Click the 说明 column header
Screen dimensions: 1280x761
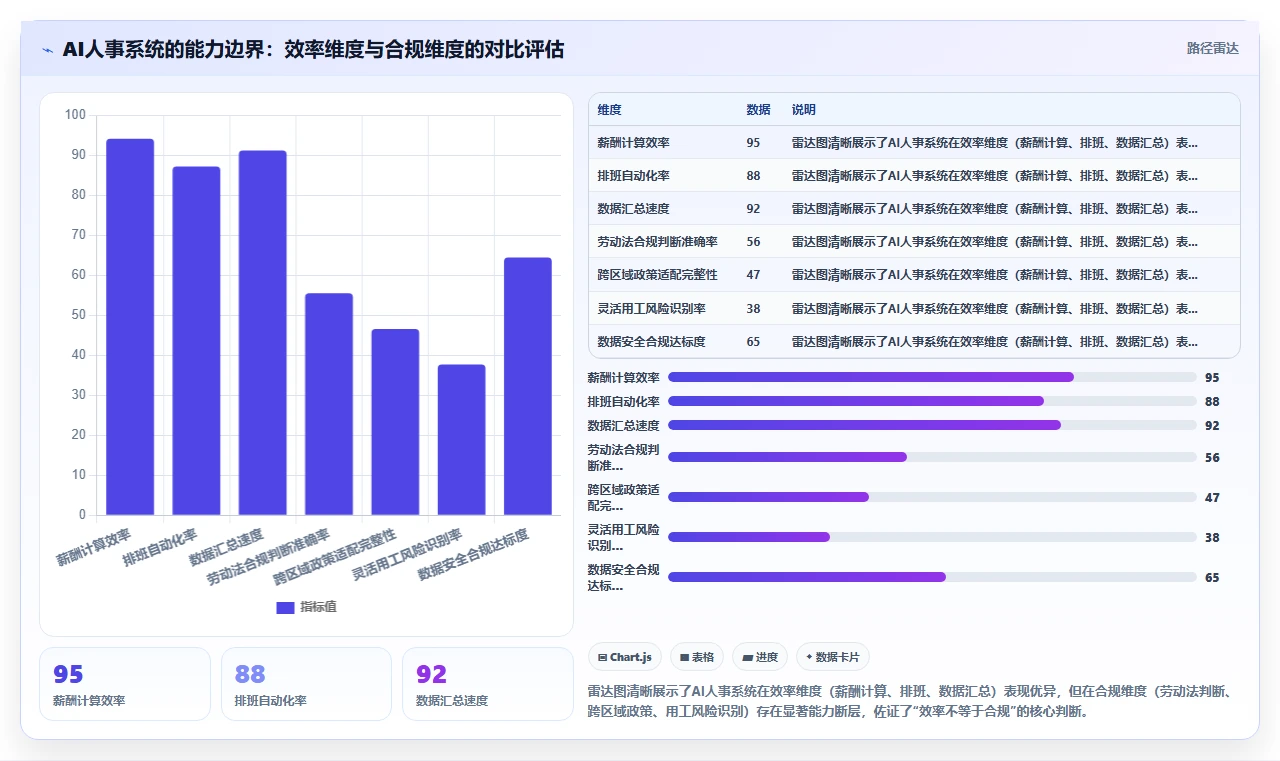click(x=804, y=110)
